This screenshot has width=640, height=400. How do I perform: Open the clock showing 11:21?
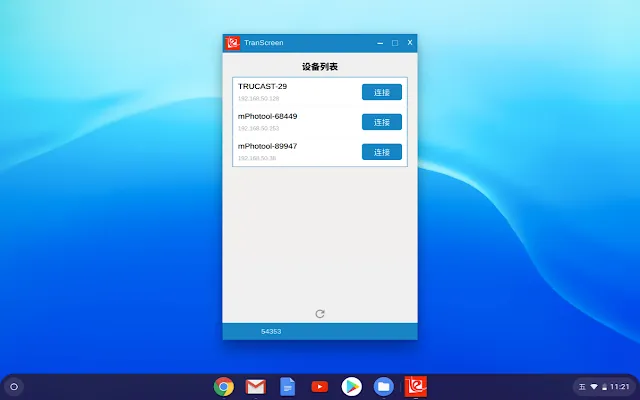620,387
